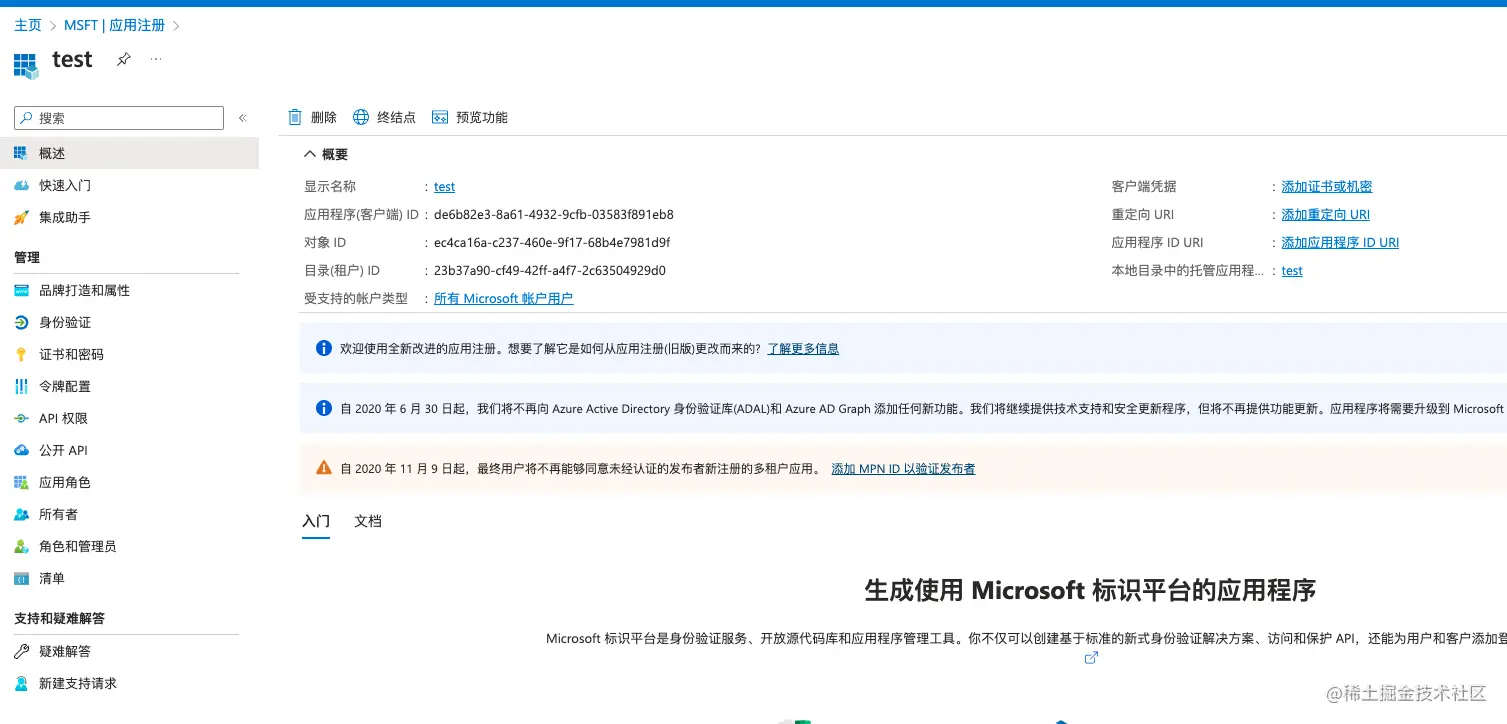The width and height of the screenshot is (1507, 724).
Task: Click the test display name link
Action: (444, 187)
